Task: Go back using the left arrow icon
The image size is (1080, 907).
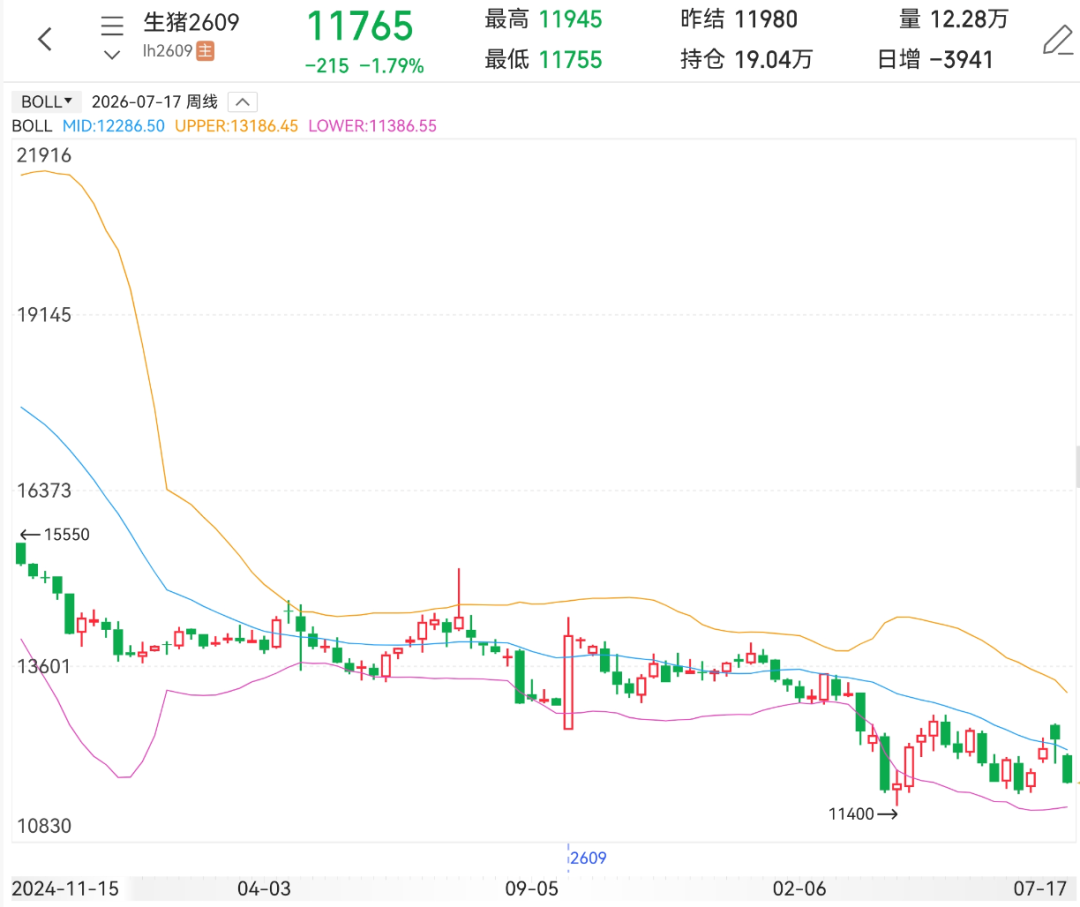Action: point(45,39)
